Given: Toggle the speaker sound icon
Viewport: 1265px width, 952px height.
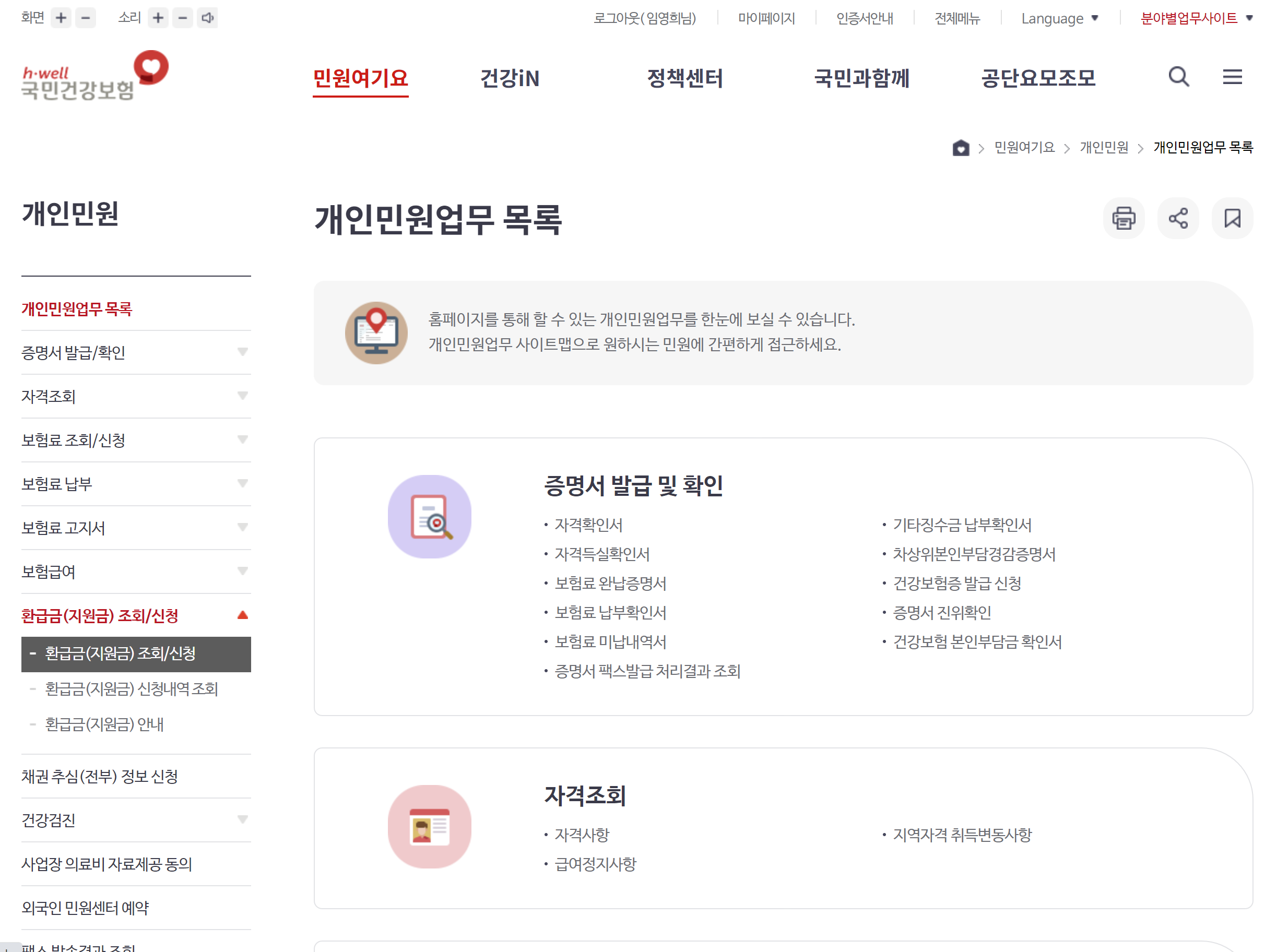Looking at the screenshot, I should tap(208, 18).
